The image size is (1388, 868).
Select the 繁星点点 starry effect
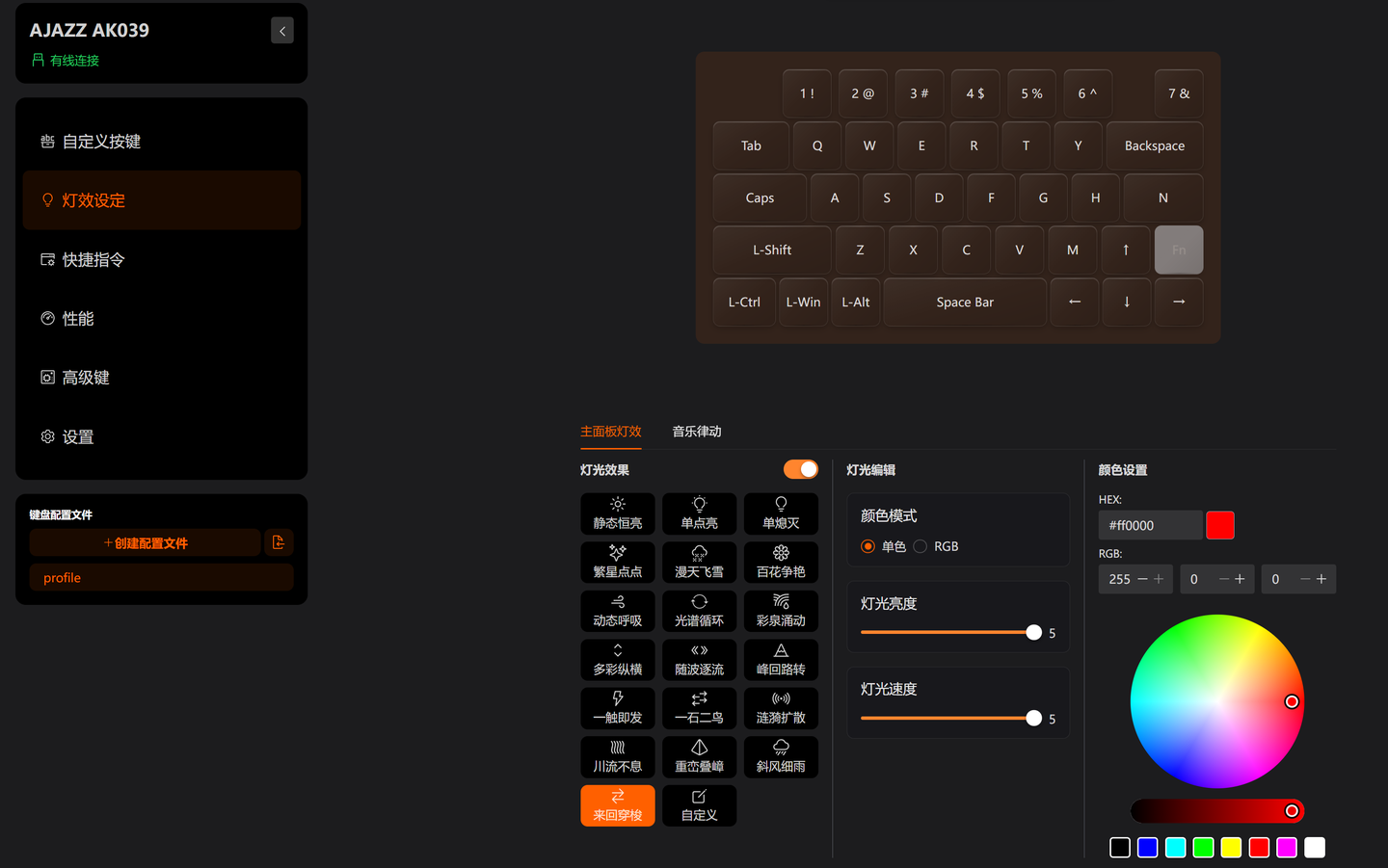click(x=618, y=563)
